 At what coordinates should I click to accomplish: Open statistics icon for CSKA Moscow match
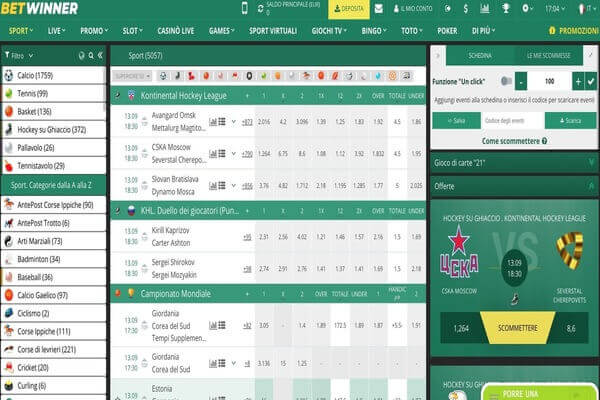tap(213, 153)
